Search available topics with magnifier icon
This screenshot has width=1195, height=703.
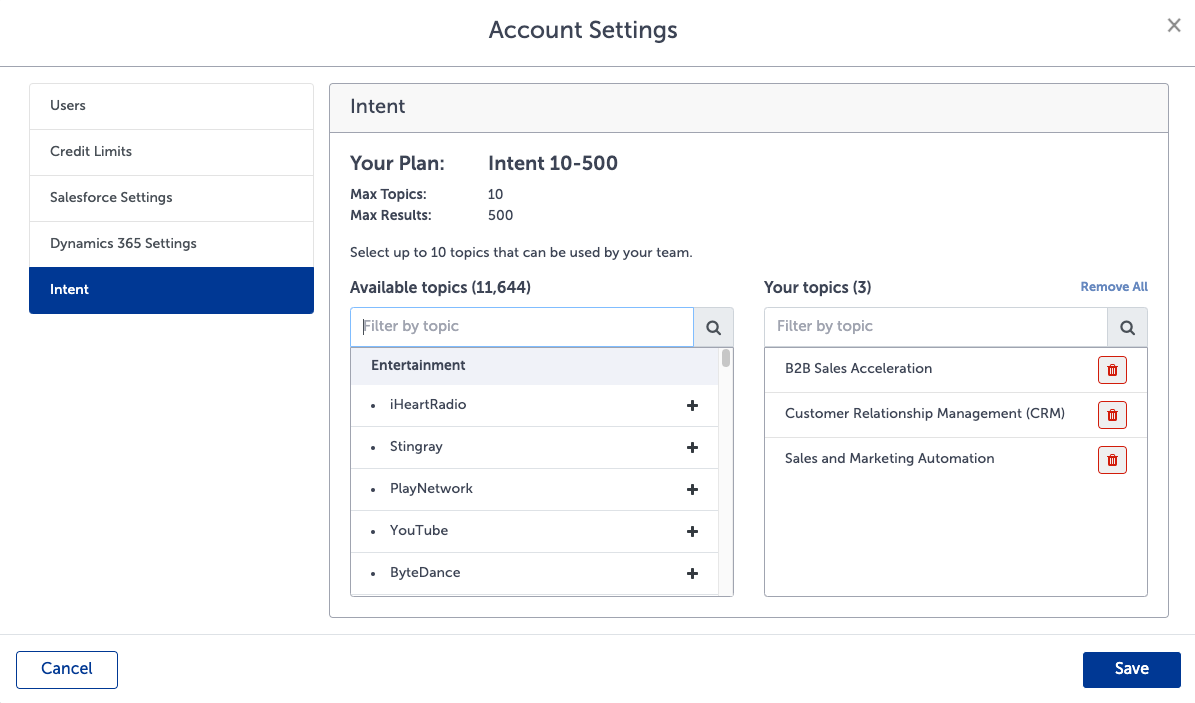(713, 327)
